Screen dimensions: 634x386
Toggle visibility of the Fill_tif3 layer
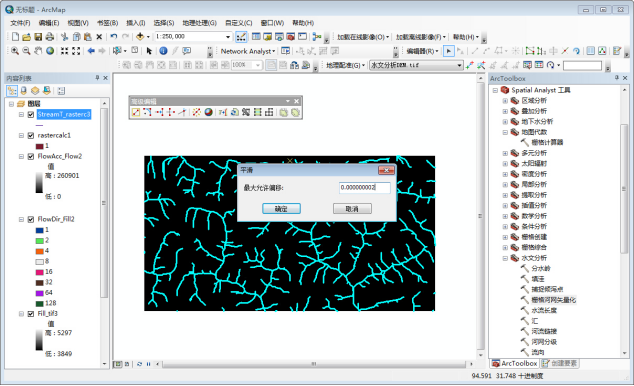tap(31, 314)
